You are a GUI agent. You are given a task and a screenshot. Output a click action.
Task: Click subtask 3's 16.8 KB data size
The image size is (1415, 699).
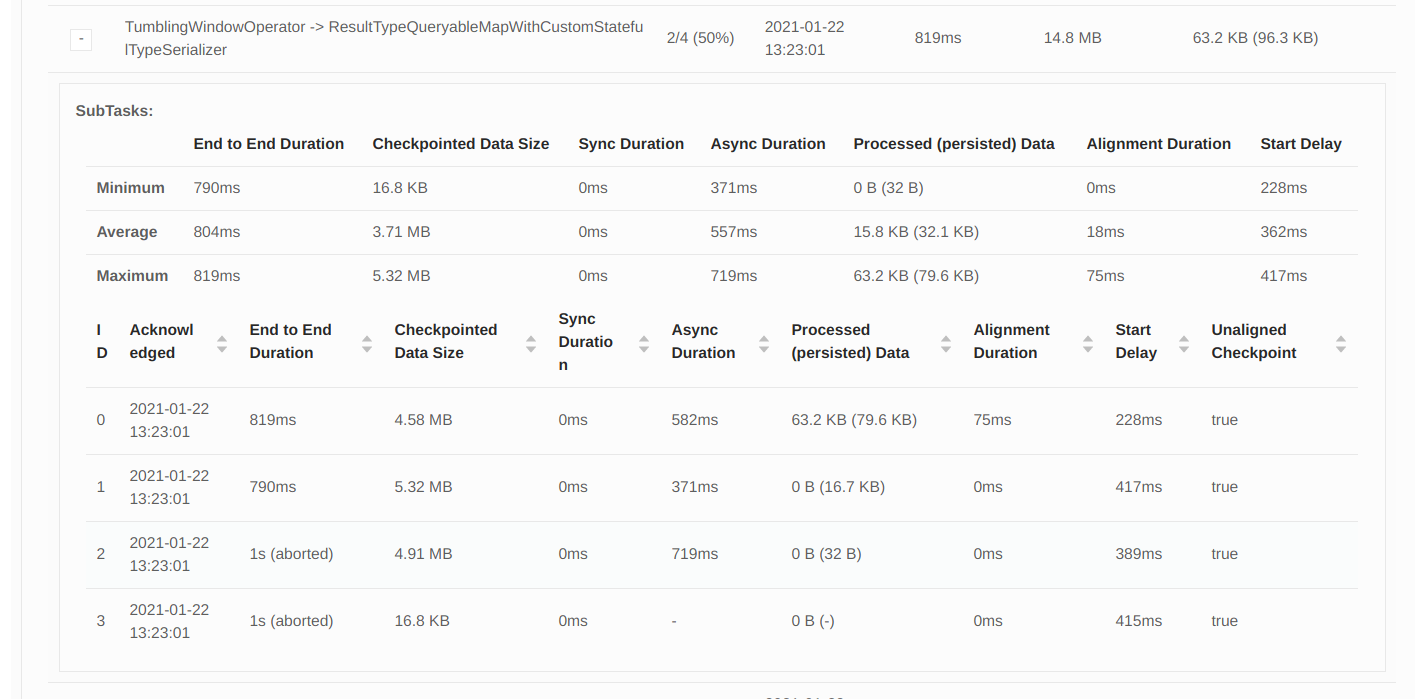tap(422, 621)
